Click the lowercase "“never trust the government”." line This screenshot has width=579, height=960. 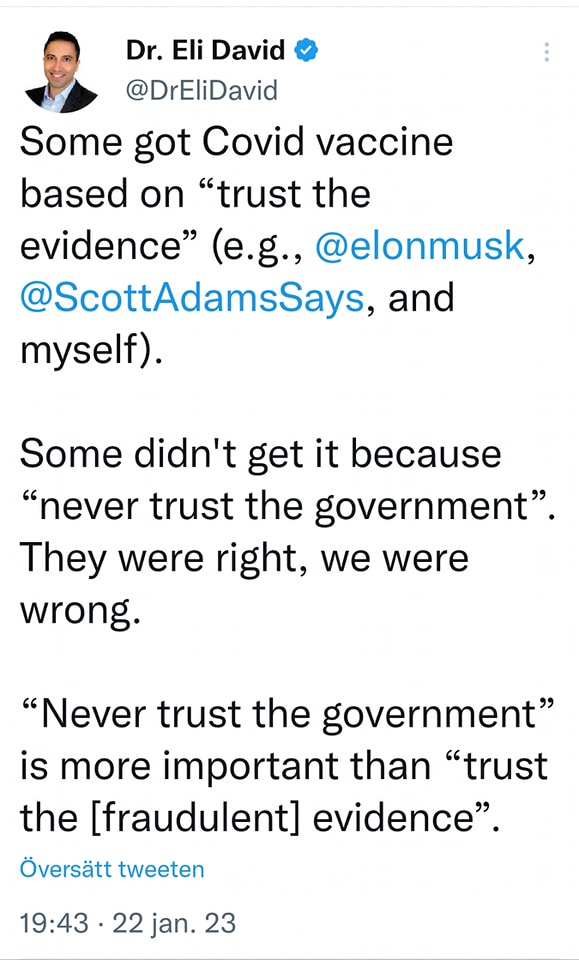[x=288, y=507]
